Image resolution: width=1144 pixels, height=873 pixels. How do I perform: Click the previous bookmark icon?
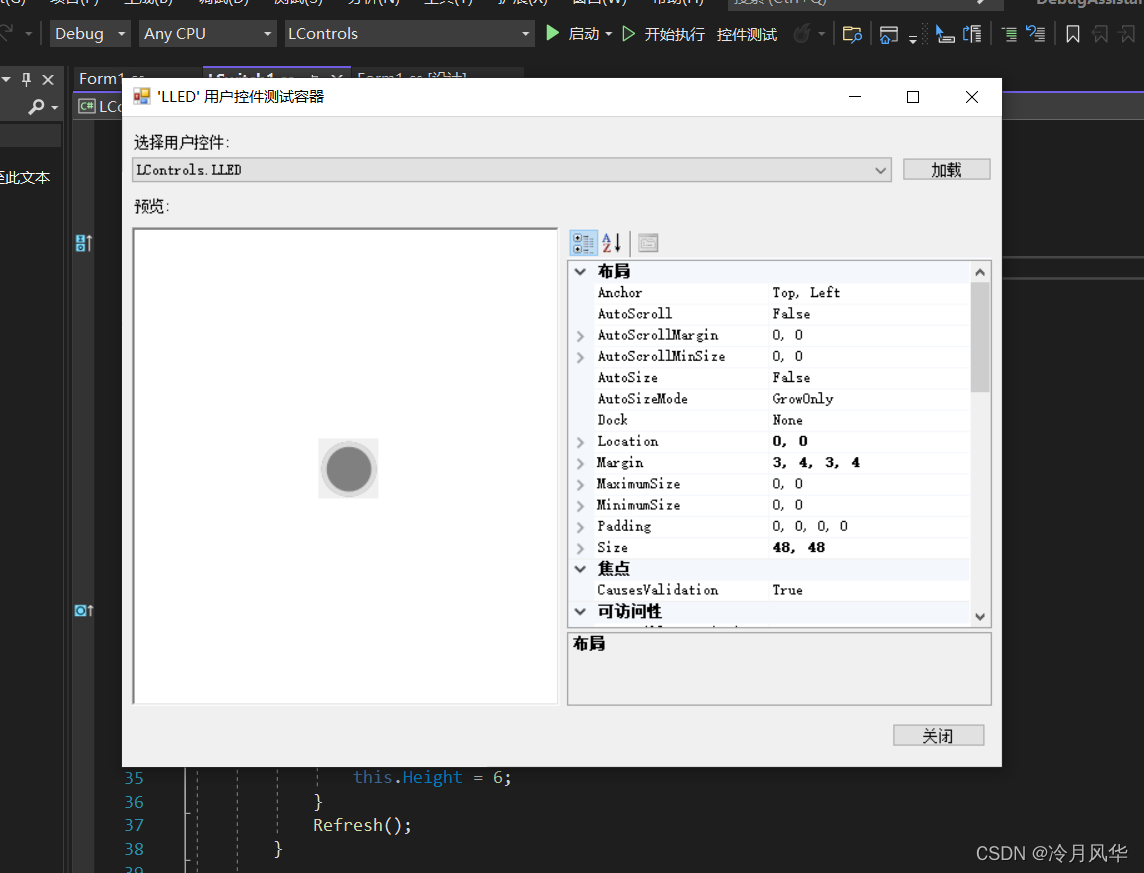[1100, 34]
